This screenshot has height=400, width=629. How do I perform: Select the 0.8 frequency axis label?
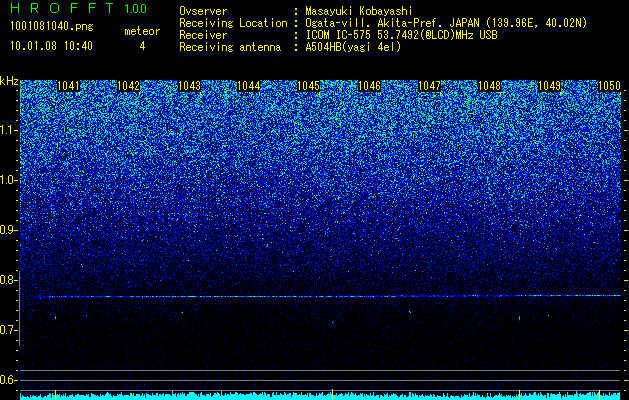[x=8, y=280]
